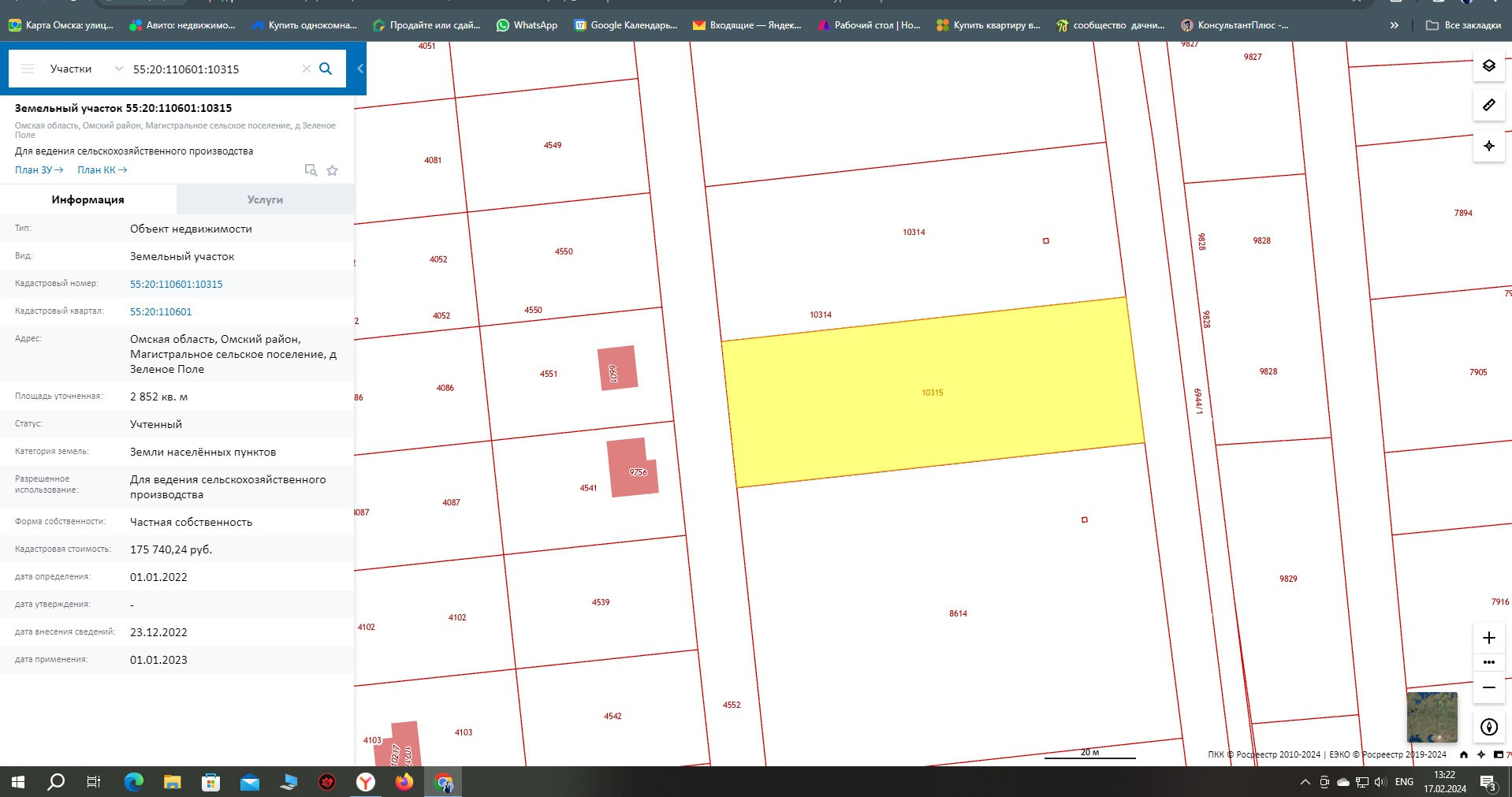Switch to the Услуги tab
The width and height of the screenshot is (1512, 797).
[x=265, y=199]
